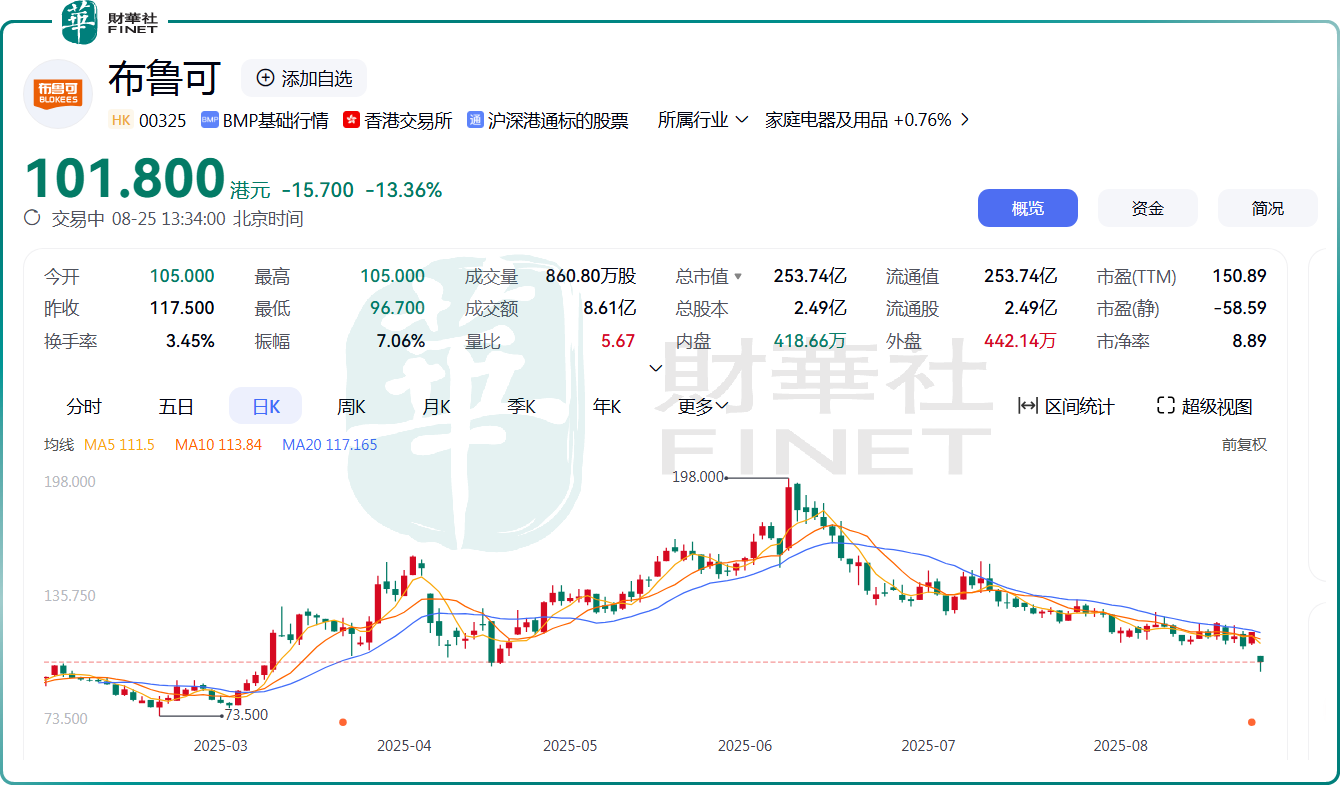The height and width of the screenshot is (805, 1340).
Task: Click 成交量 value 860.80万股
Action: [591, 277]
